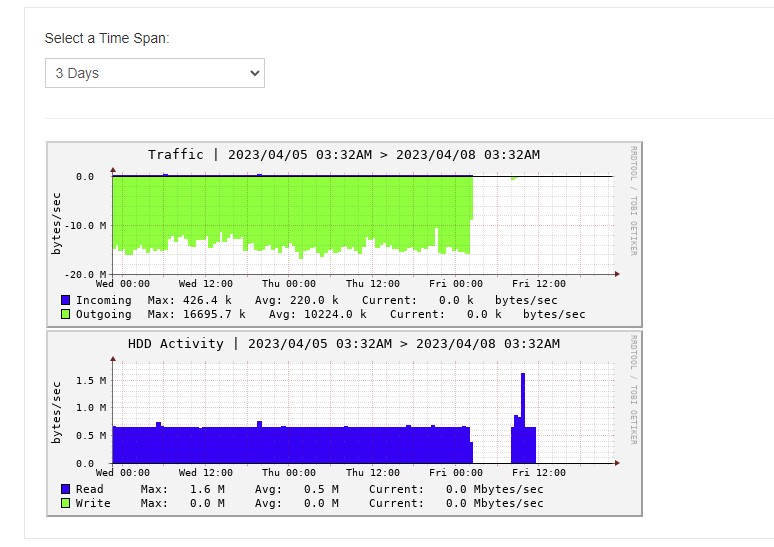Open the 3 Days time span dropdown
The height and width of the screenshot is (547, 774).
pos(155,73)
